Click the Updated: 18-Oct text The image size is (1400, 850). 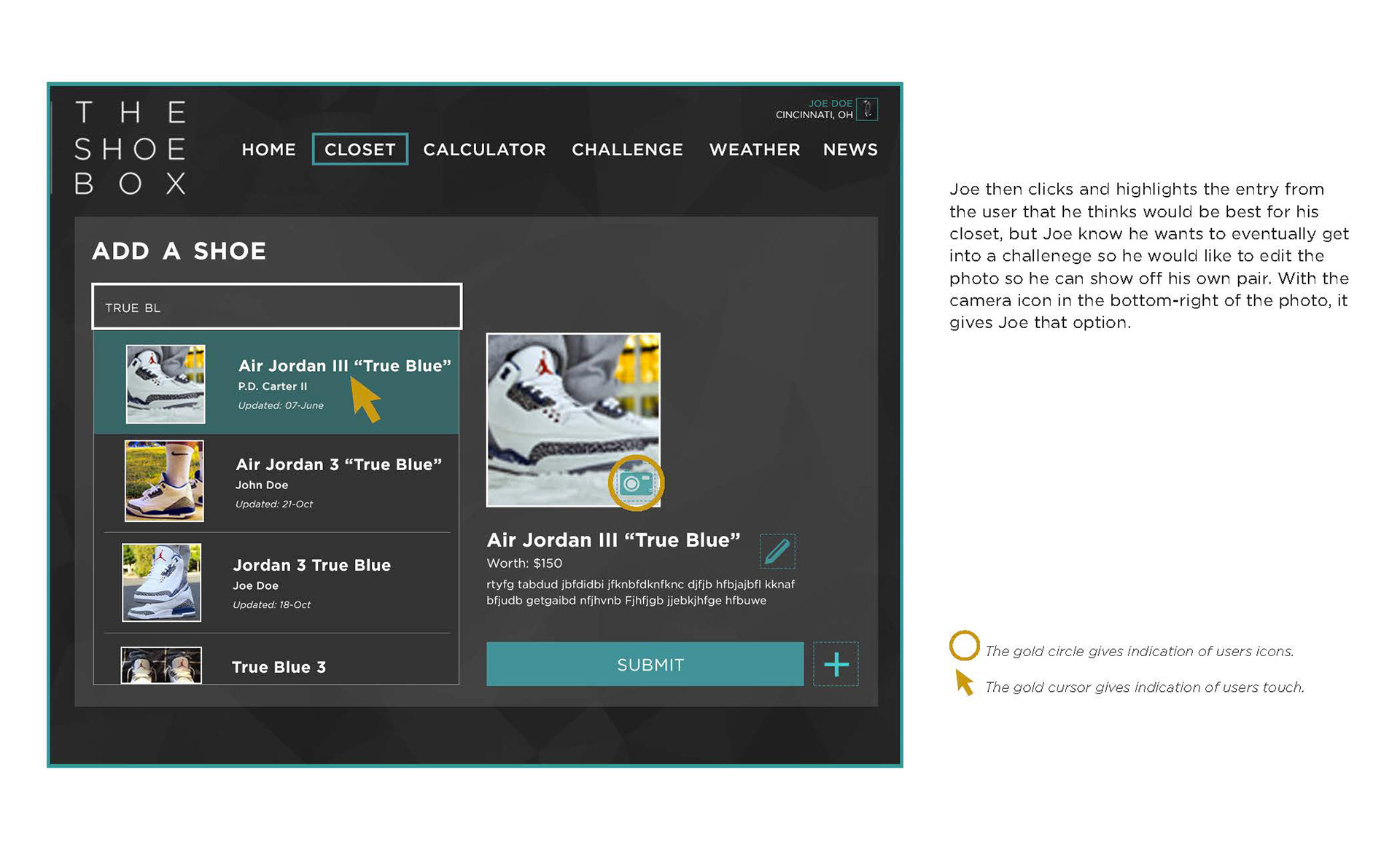[271, 604]
